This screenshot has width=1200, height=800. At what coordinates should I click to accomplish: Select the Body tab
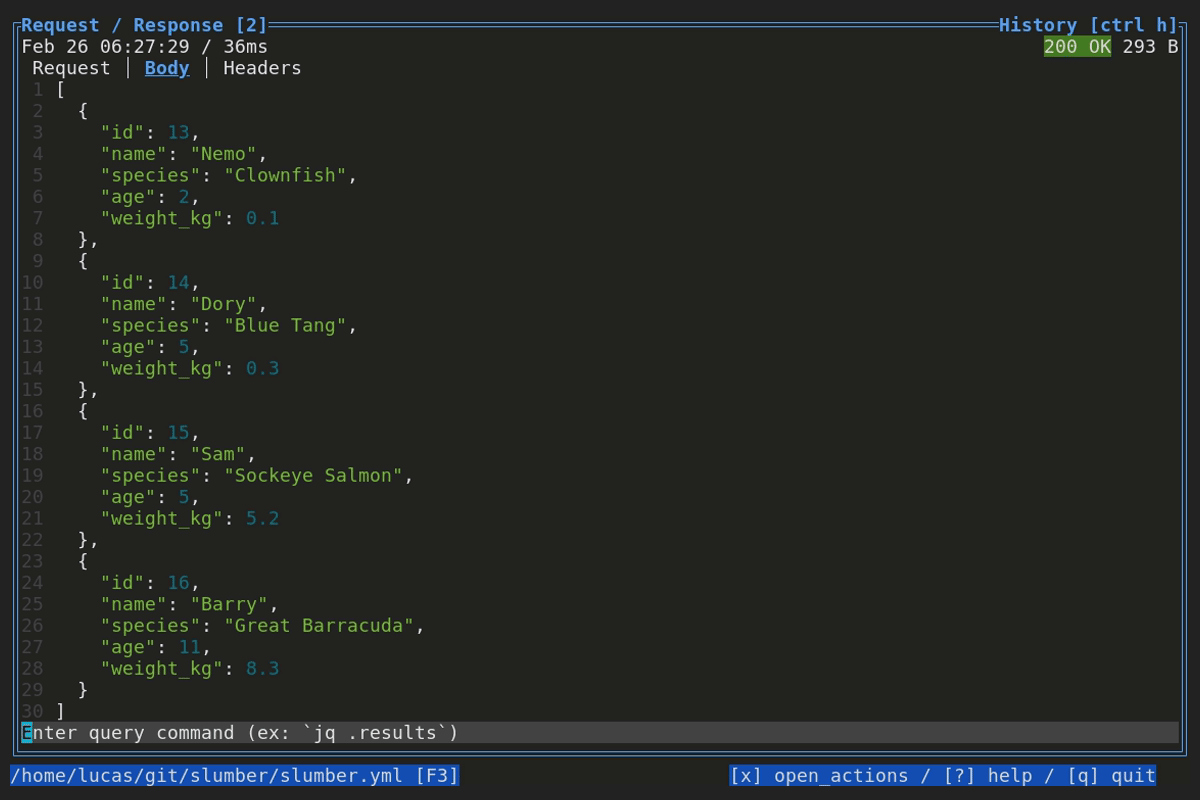tap(166, 68)
